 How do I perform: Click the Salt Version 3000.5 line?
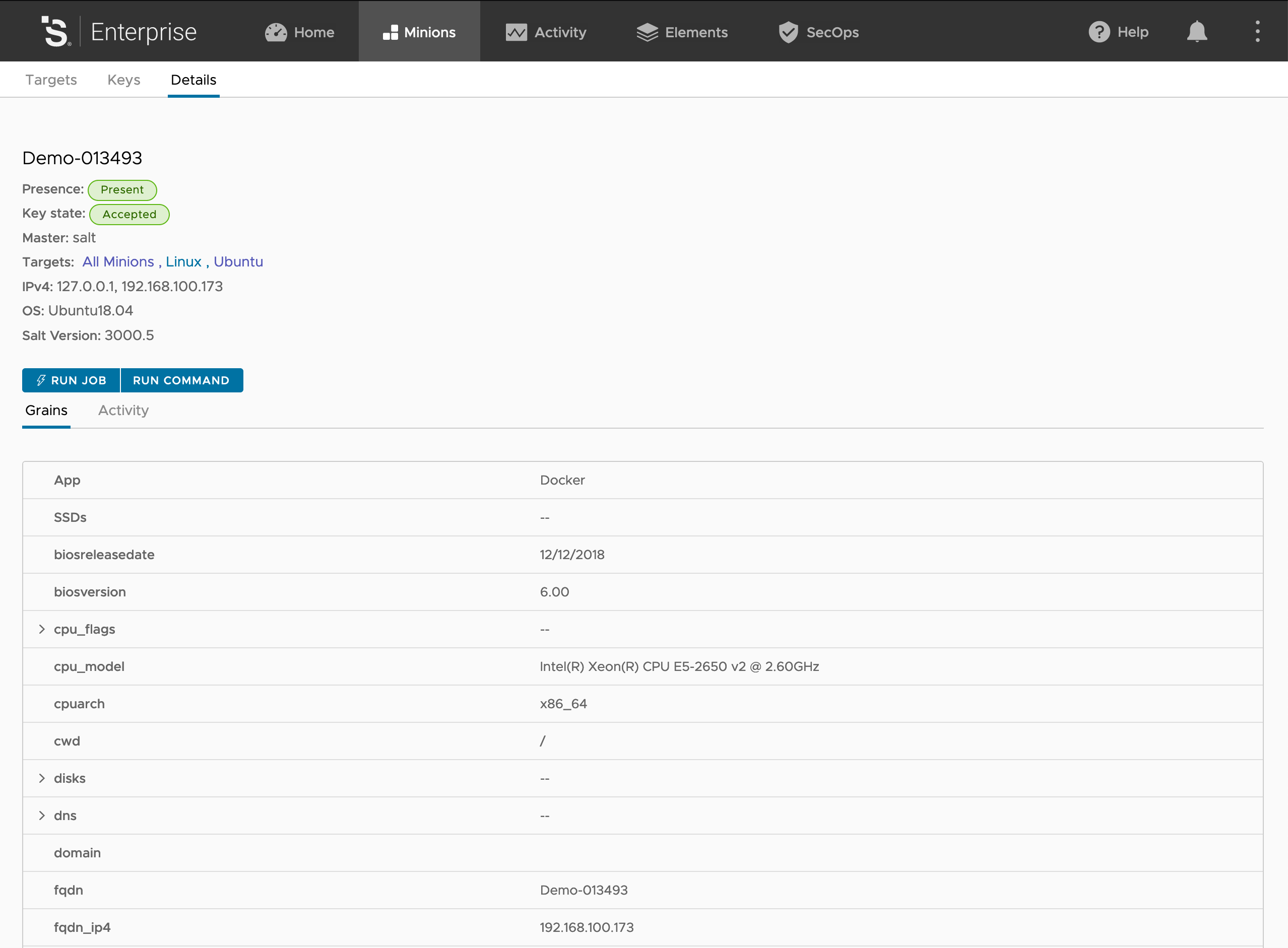pyautogui.click(x=88, y=335)
